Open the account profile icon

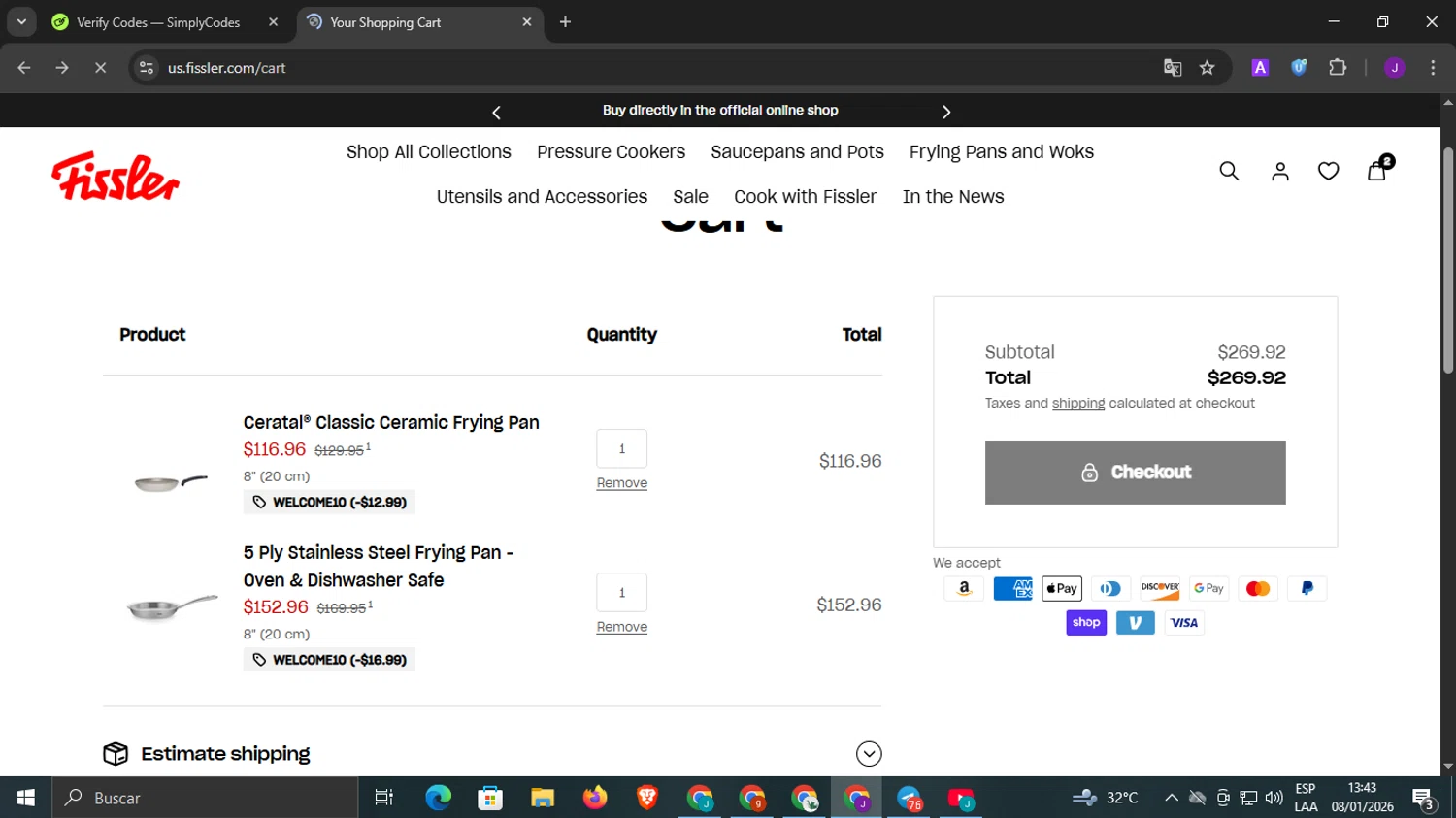point(1280,172)
